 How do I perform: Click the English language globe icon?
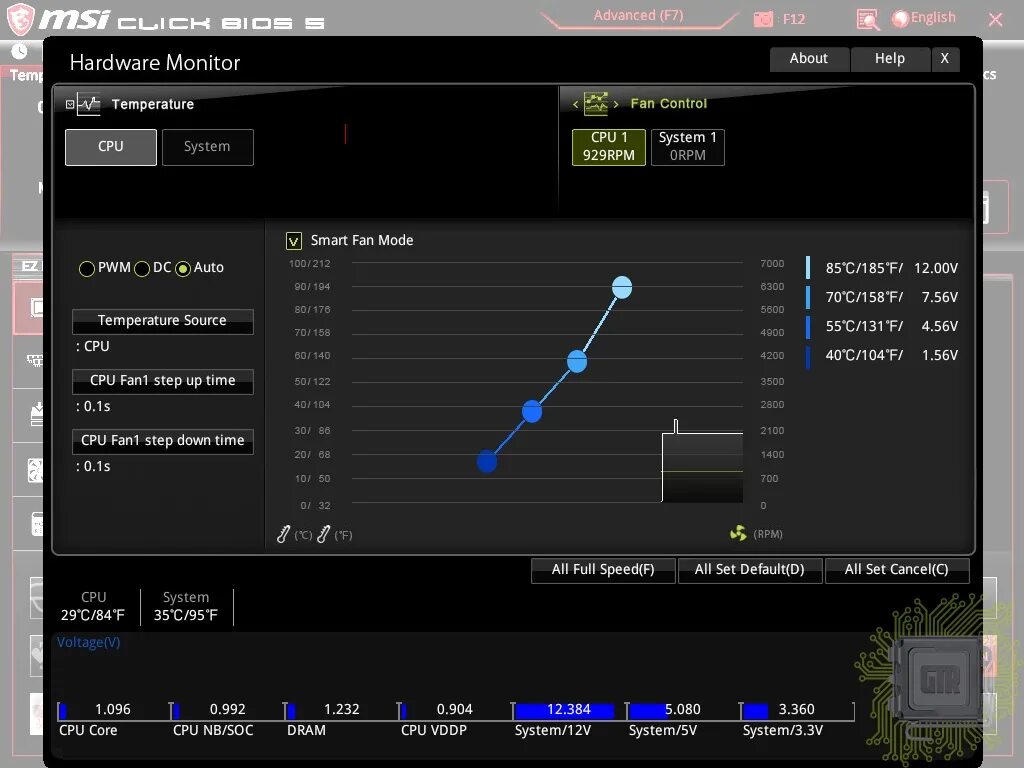pos(900,18)
